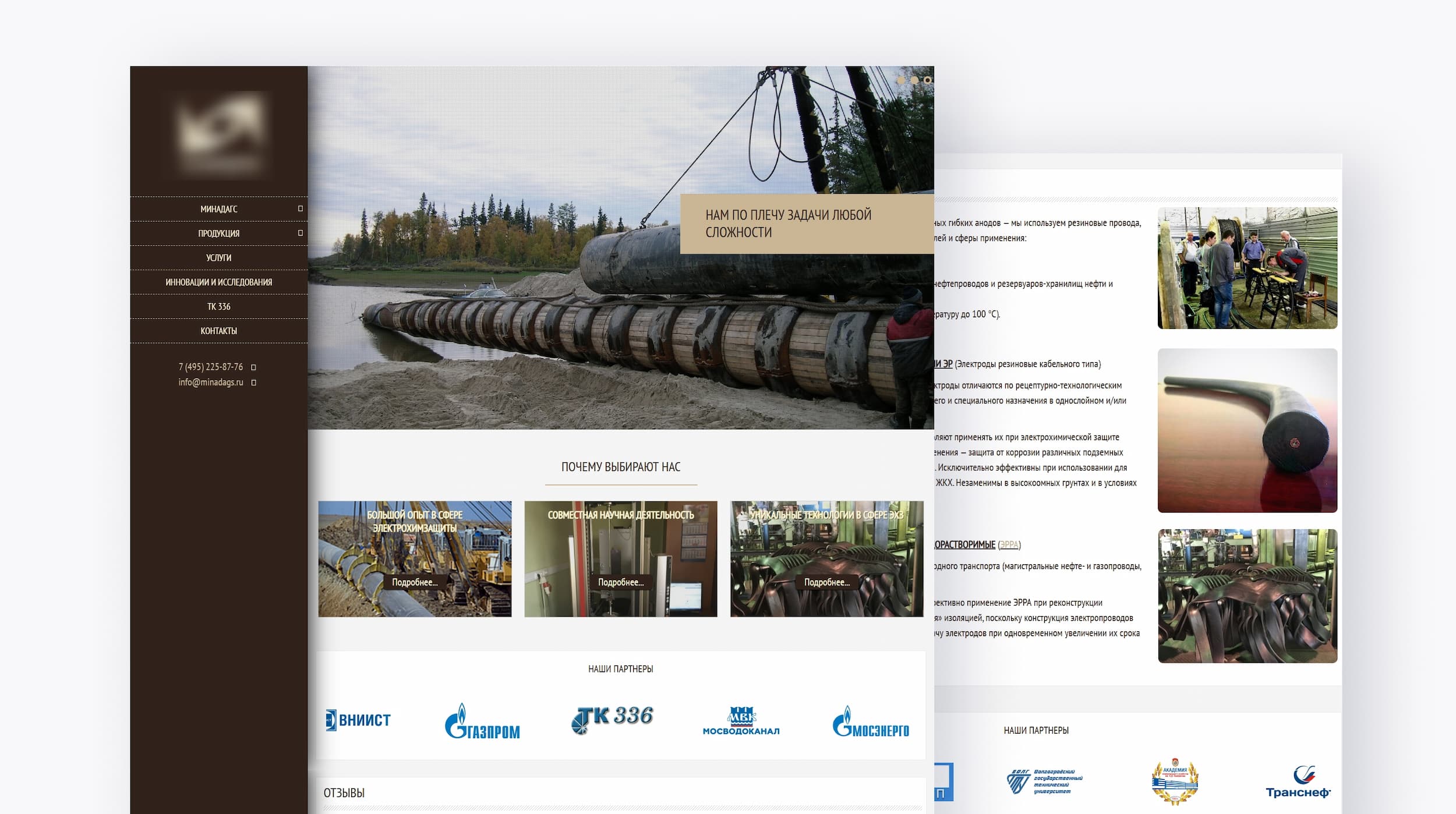The image size is (1456, 814).
Task: Click НАШИ ПАРТНЕРЫ heading in back window
Action: pos(1036,730)
